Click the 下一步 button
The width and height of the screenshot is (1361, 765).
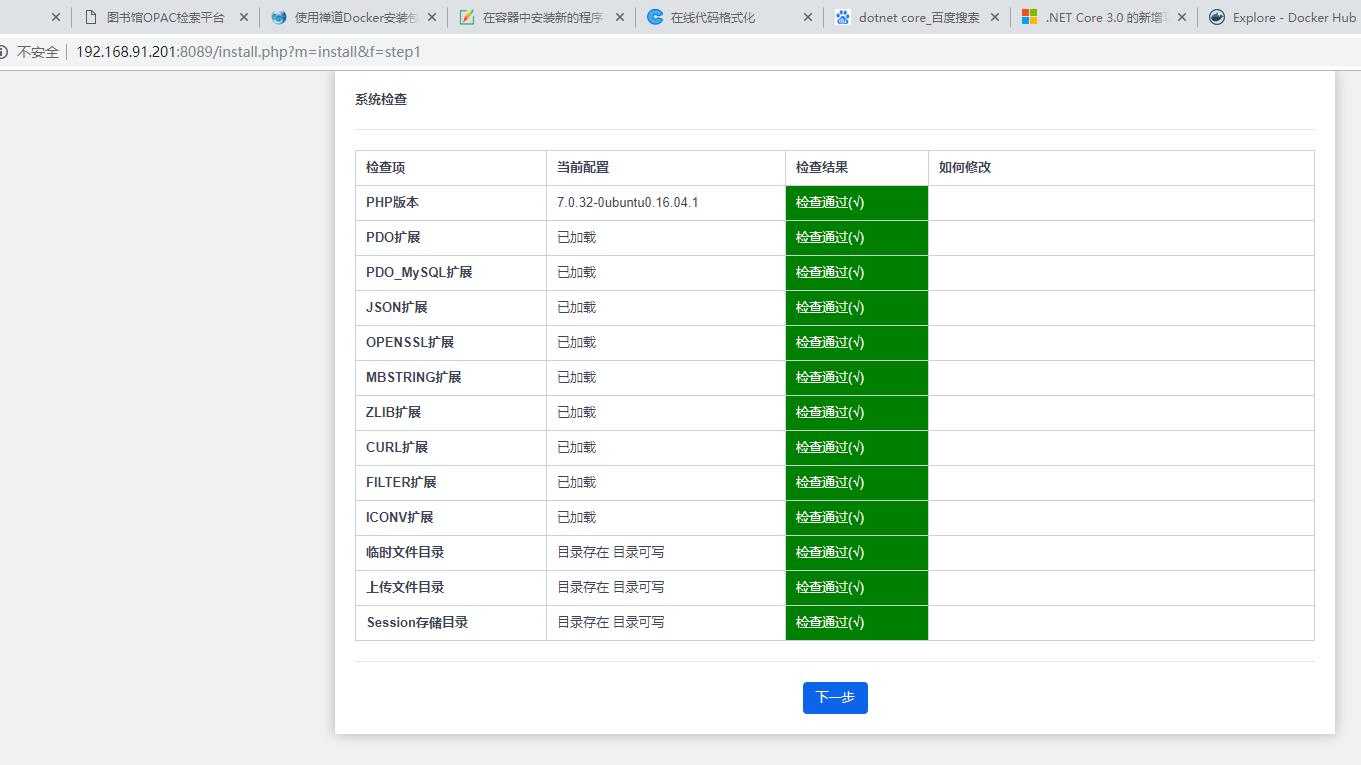(835, 698)
